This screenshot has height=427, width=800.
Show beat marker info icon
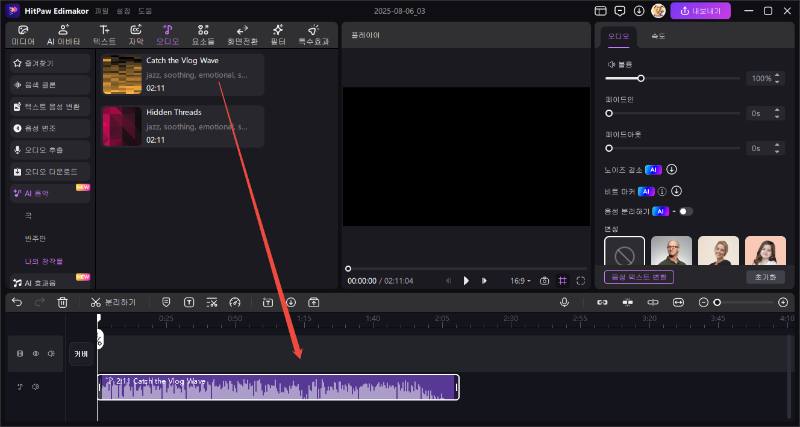click(x=662, y=191)
